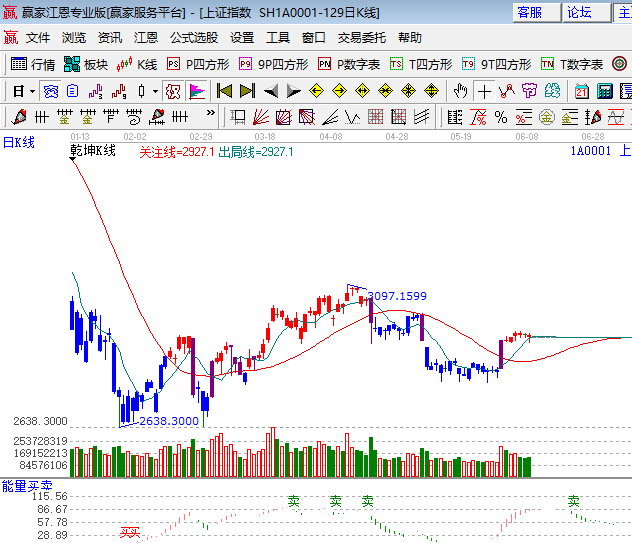Open the calendar icon in toolbar
Viewport: 632px width, 543px height.
tap(581, 91)
